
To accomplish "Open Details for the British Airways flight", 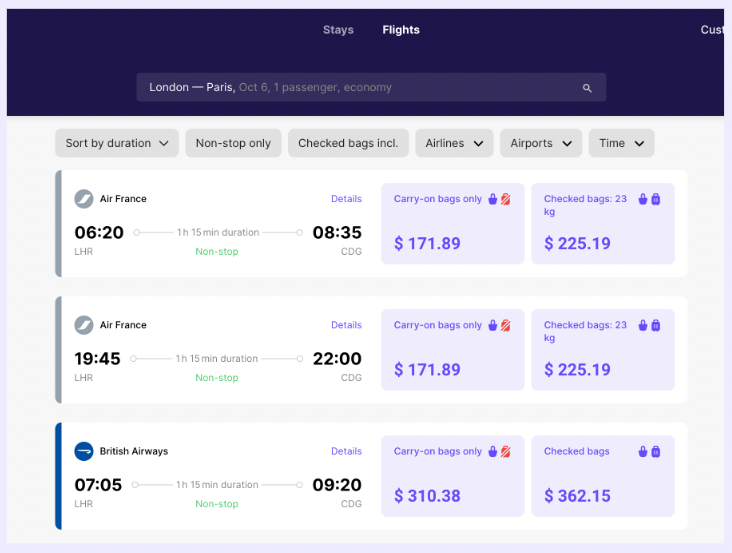I will pyautogui.click(x=346, y=451).
